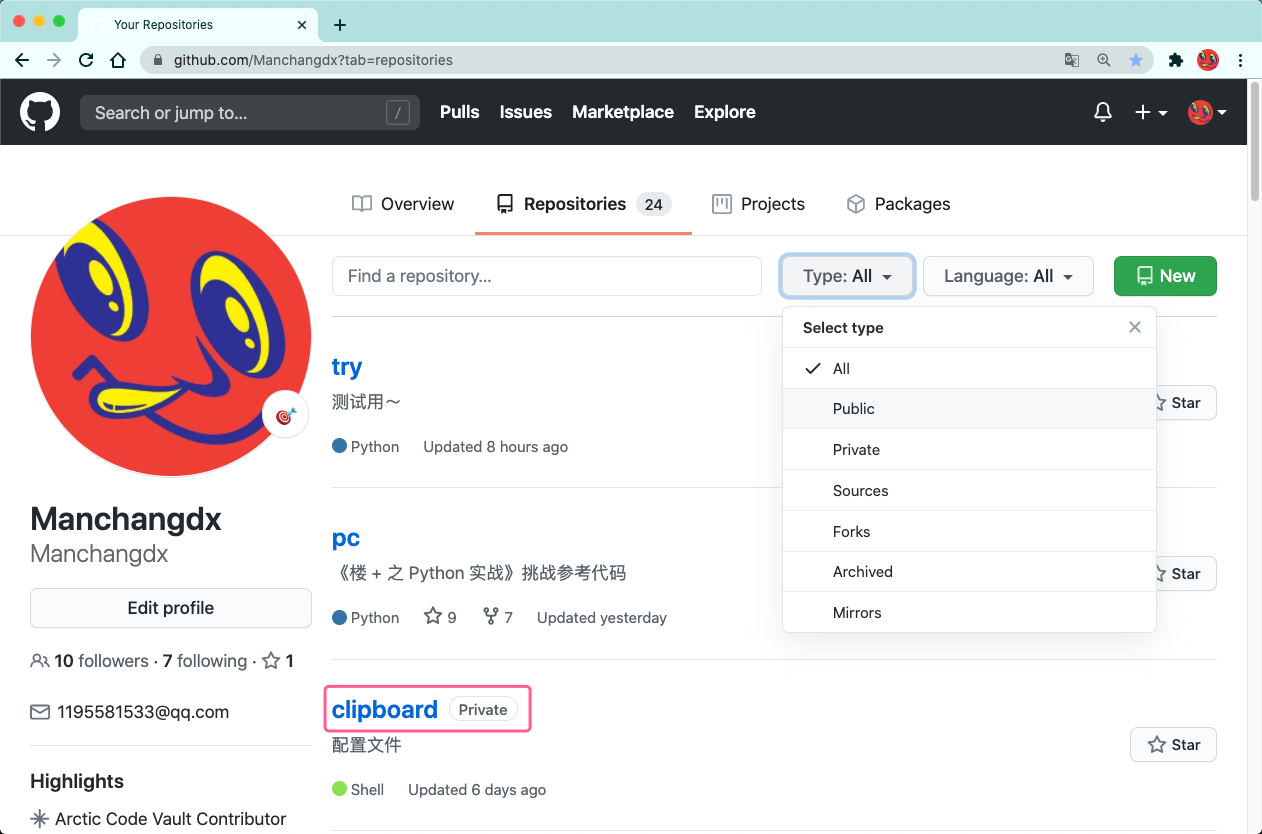The height and width of the screenshot is (834, 1262).
Task: Select All in the type list
Action: tap(969, 368)
